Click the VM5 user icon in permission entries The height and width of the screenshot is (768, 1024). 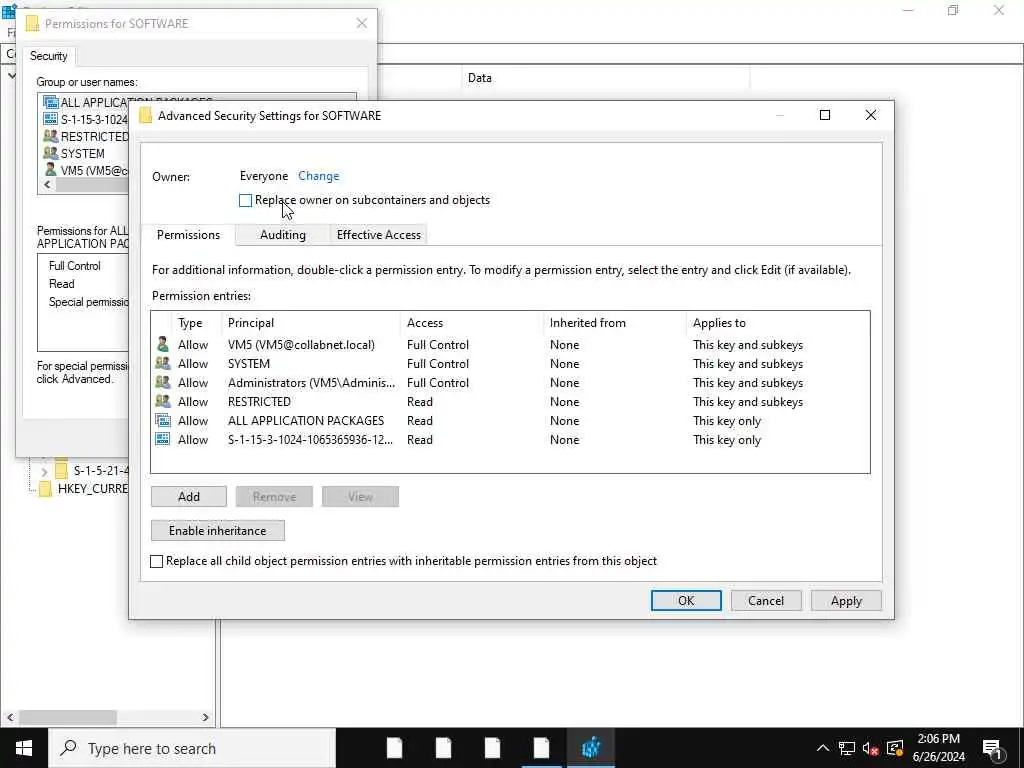163,344
